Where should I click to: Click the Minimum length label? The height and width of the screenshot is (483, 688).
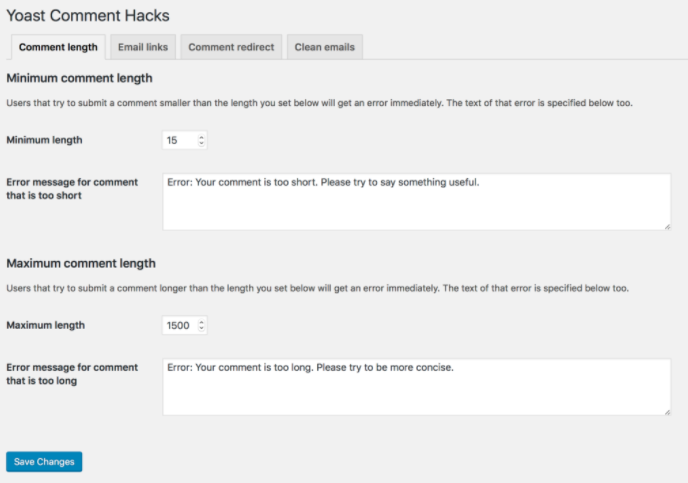pos(44,141)
